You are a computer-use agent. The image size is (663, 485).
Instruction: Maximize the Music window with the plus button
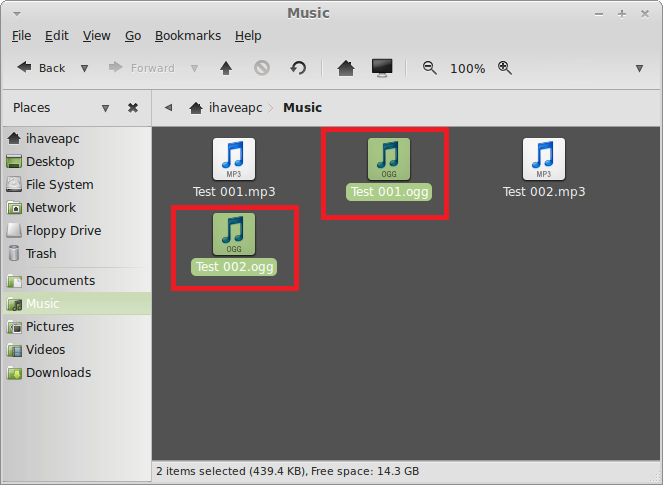(x=622, y=14)
